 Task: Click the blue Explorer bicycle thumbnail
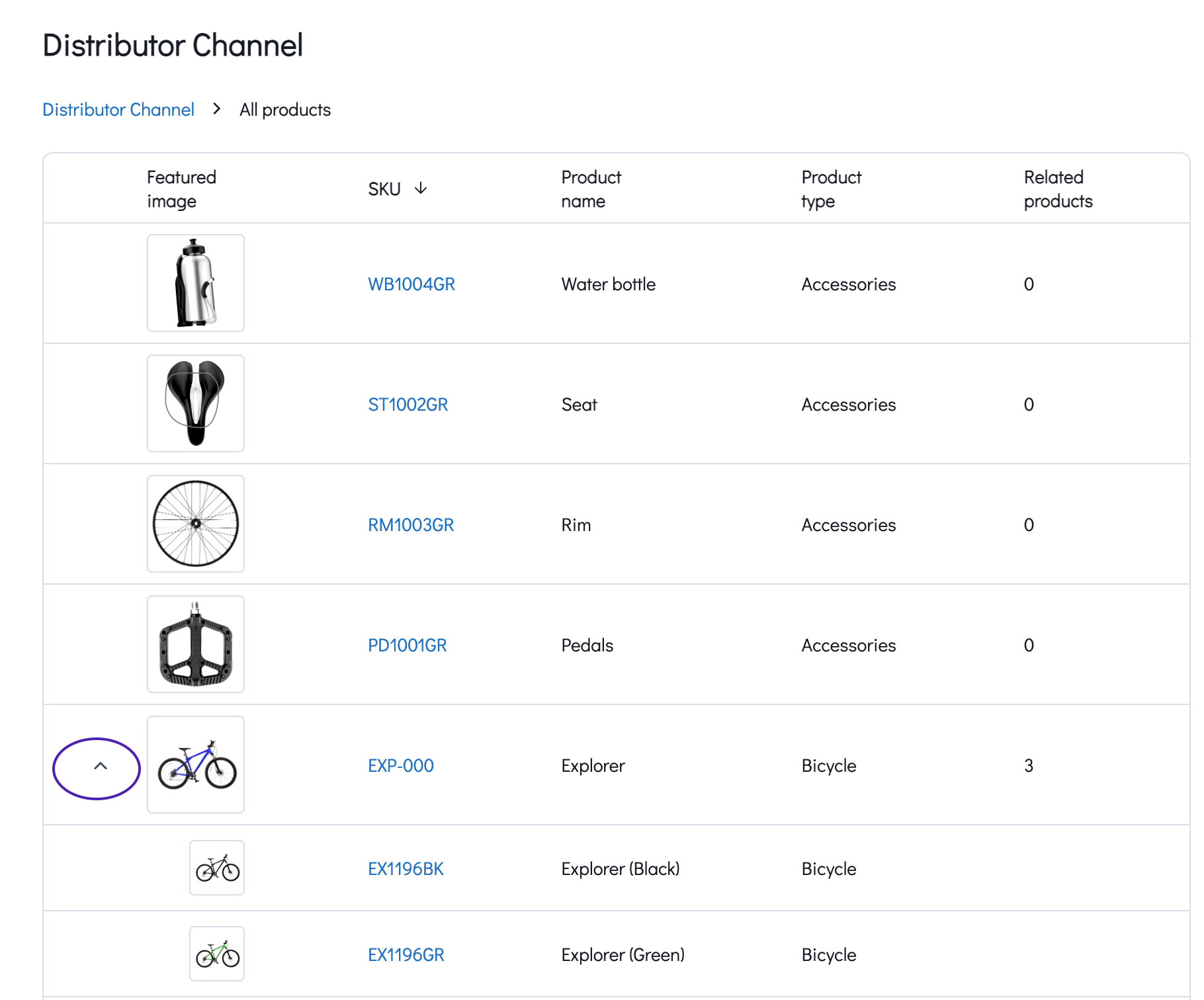click(x=196, y=765)
